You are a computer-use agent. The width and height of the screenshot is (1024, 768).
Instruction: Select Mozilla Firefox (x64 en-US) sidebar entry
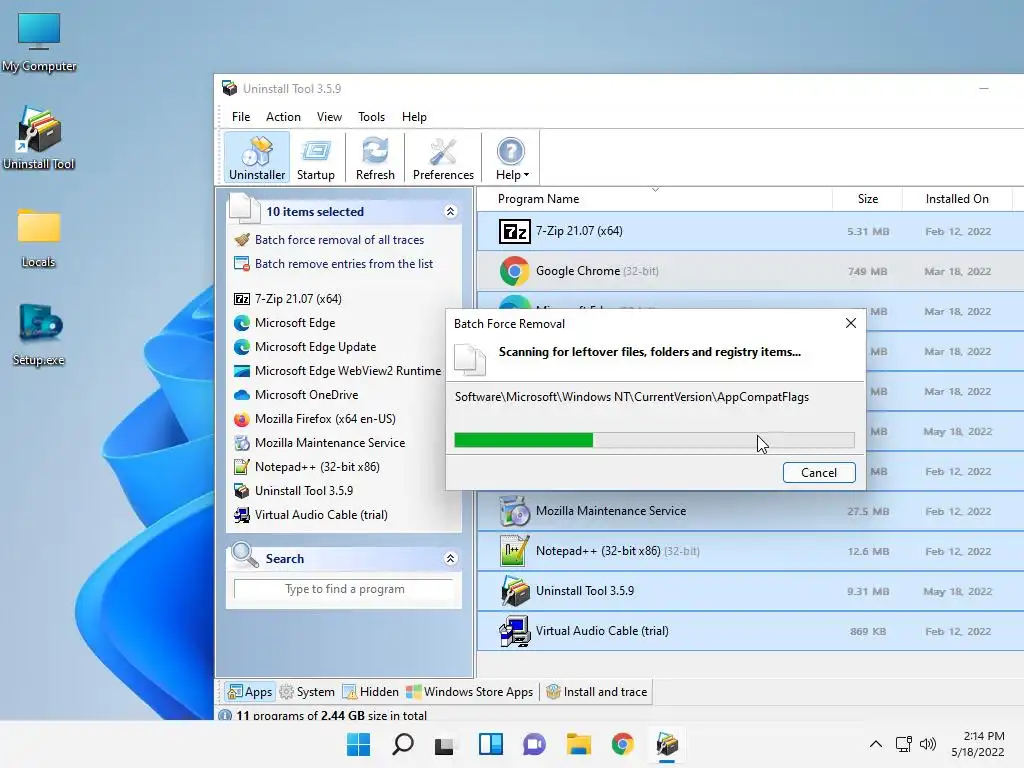315,419
